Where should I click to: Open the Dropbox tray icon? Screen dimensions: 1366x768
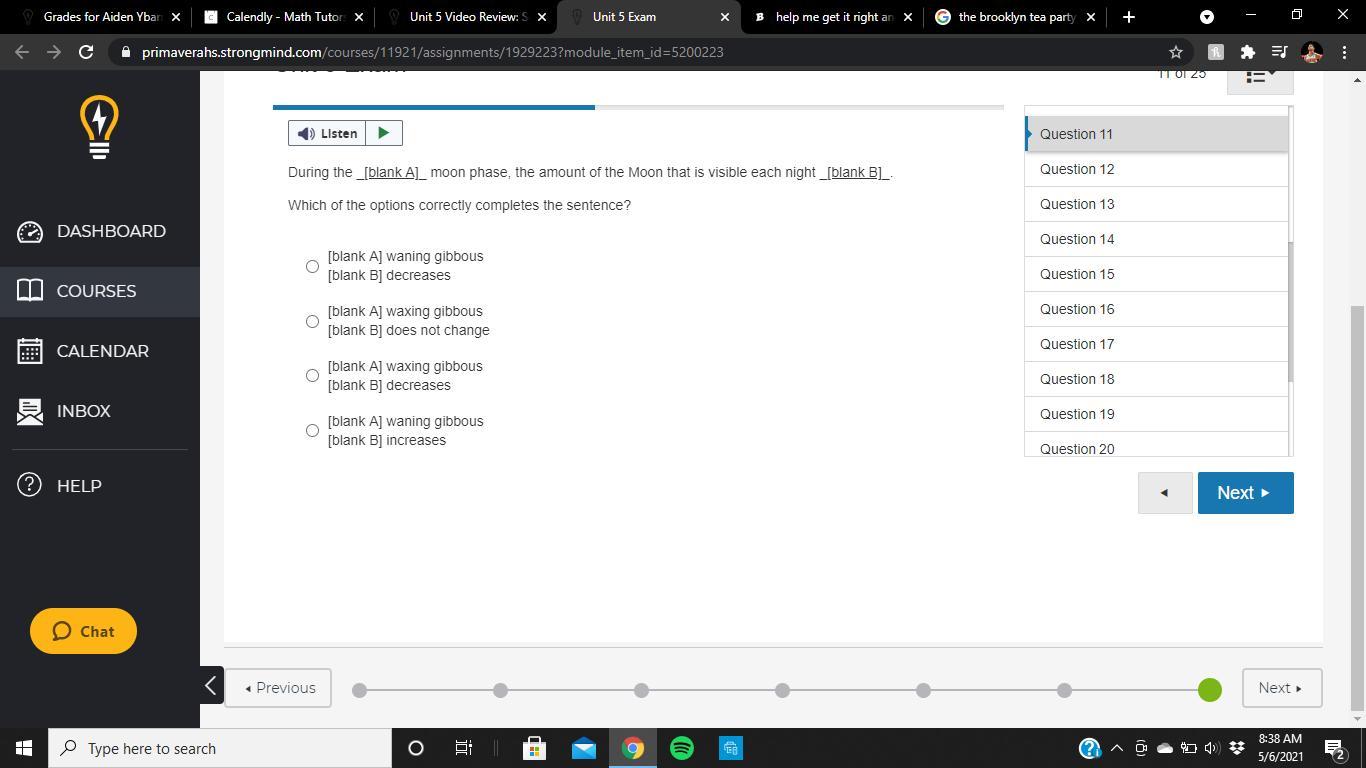[1237, 748]
